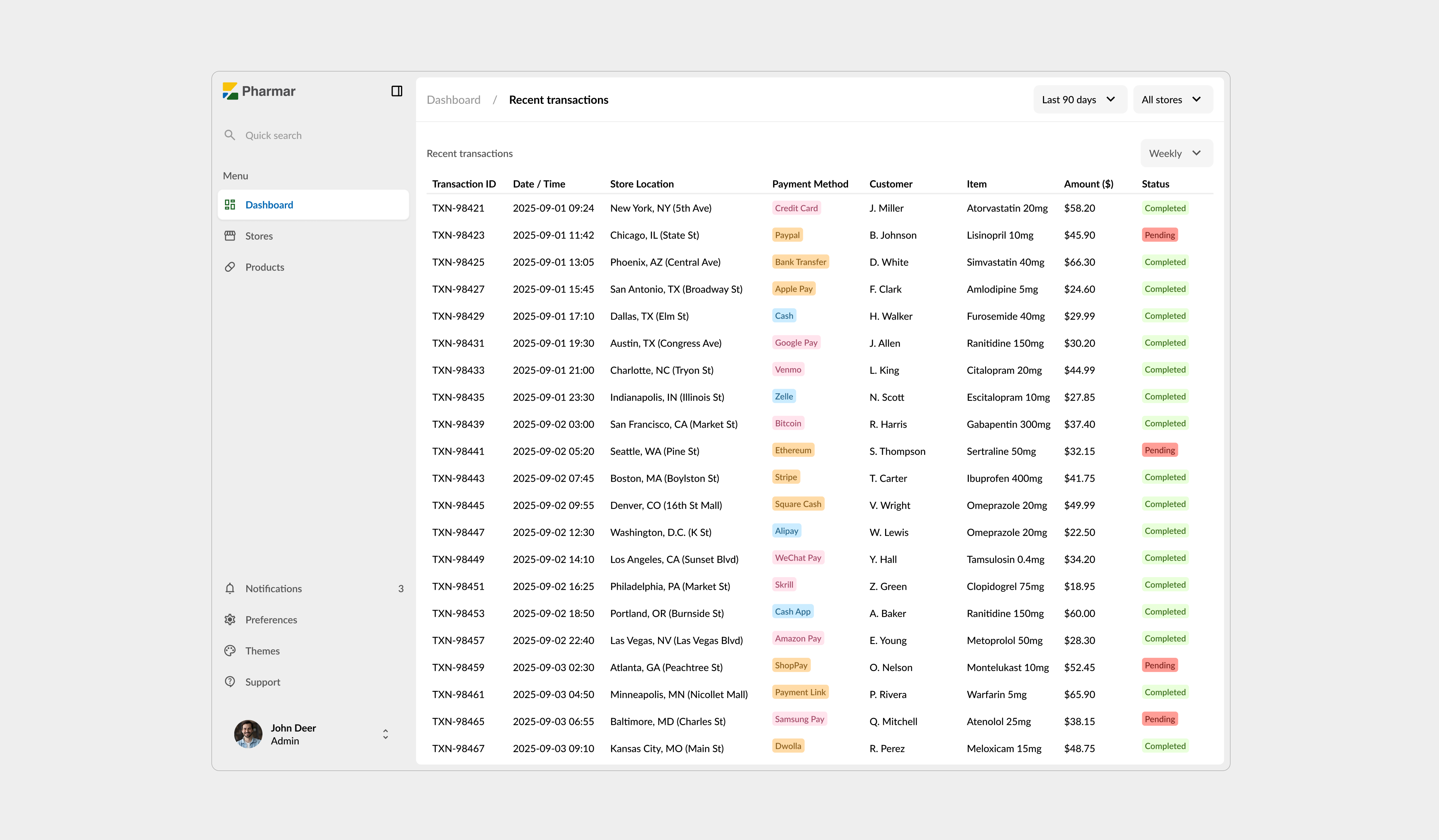Open the All stores dropdown
The width and height of the screenshot is (1439, 840).
[x=1172, y=100]
